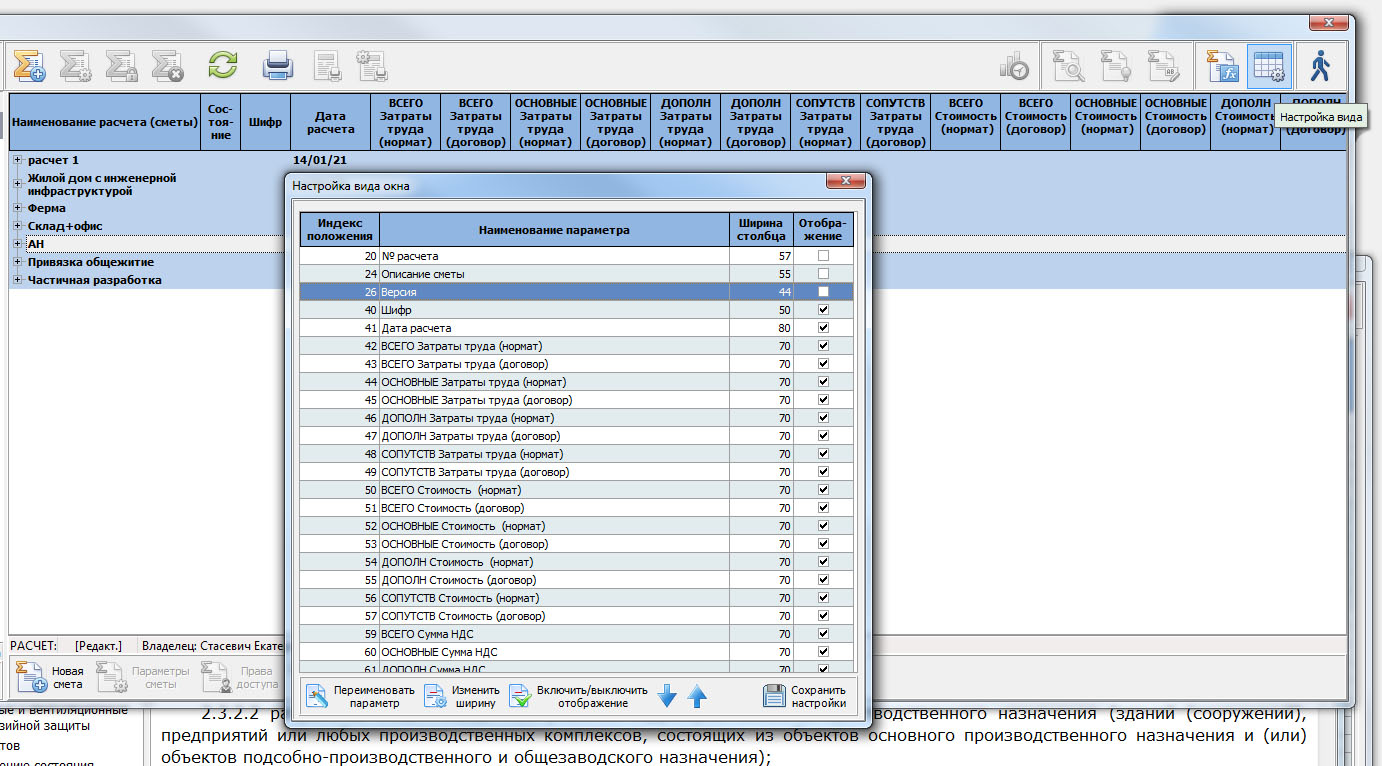1382x766 pixels.
Task: Click the printer icon in toolbar
Action: point(278,66)
